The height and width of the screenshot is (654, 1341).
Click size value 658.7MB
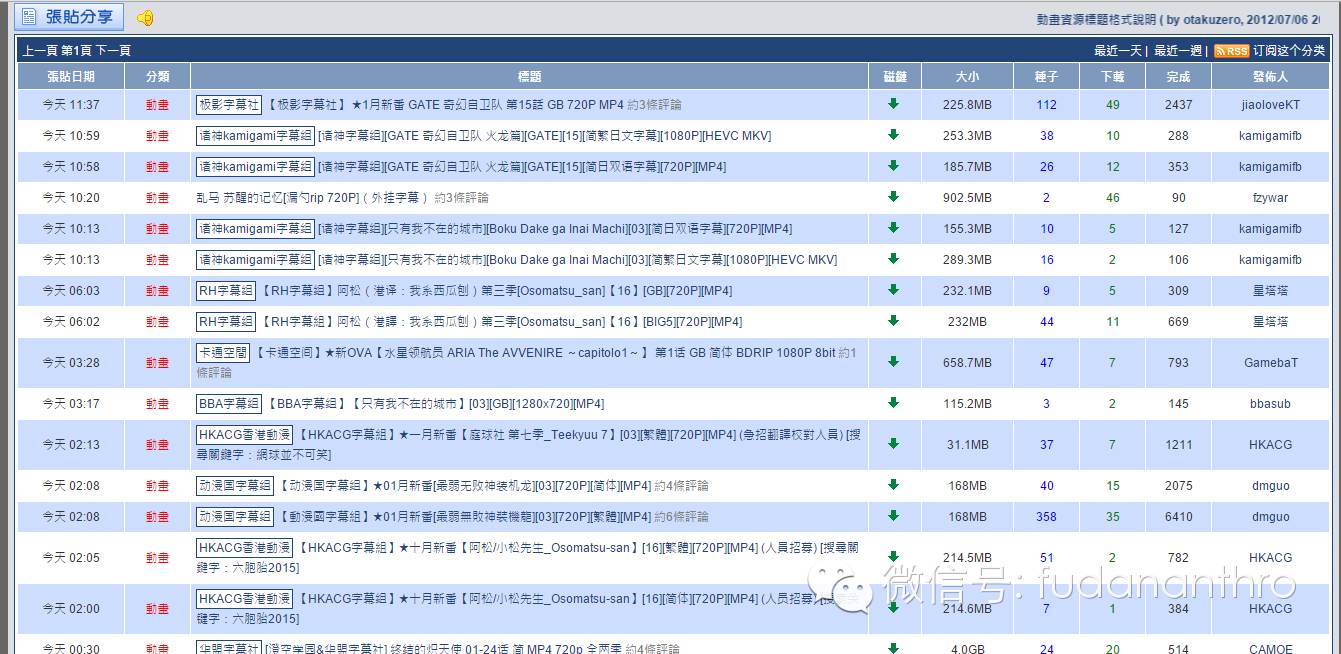967,362
